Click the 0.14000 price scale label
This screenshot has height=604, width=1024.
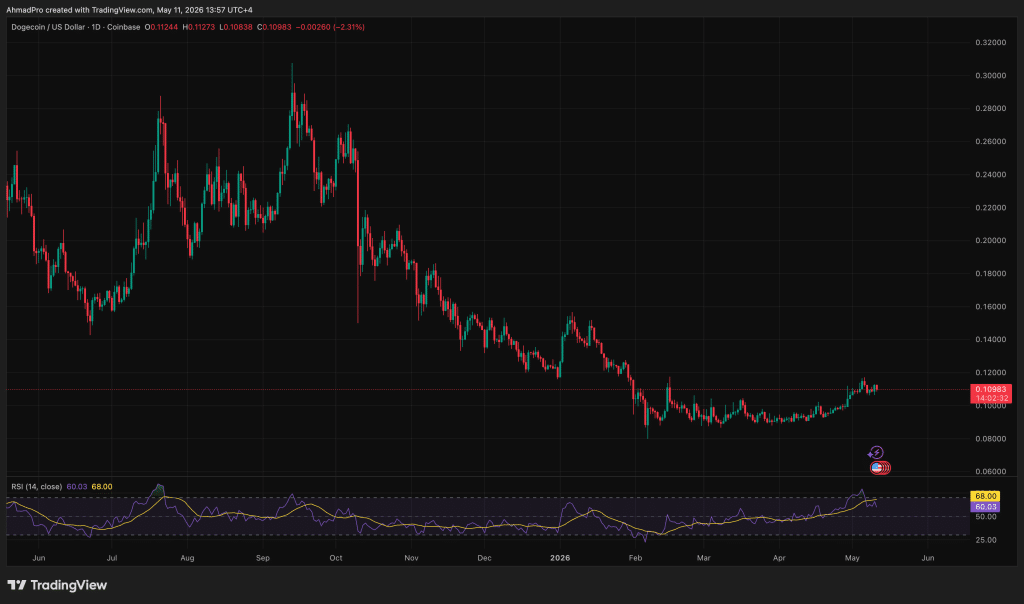[x=991, y=340]
